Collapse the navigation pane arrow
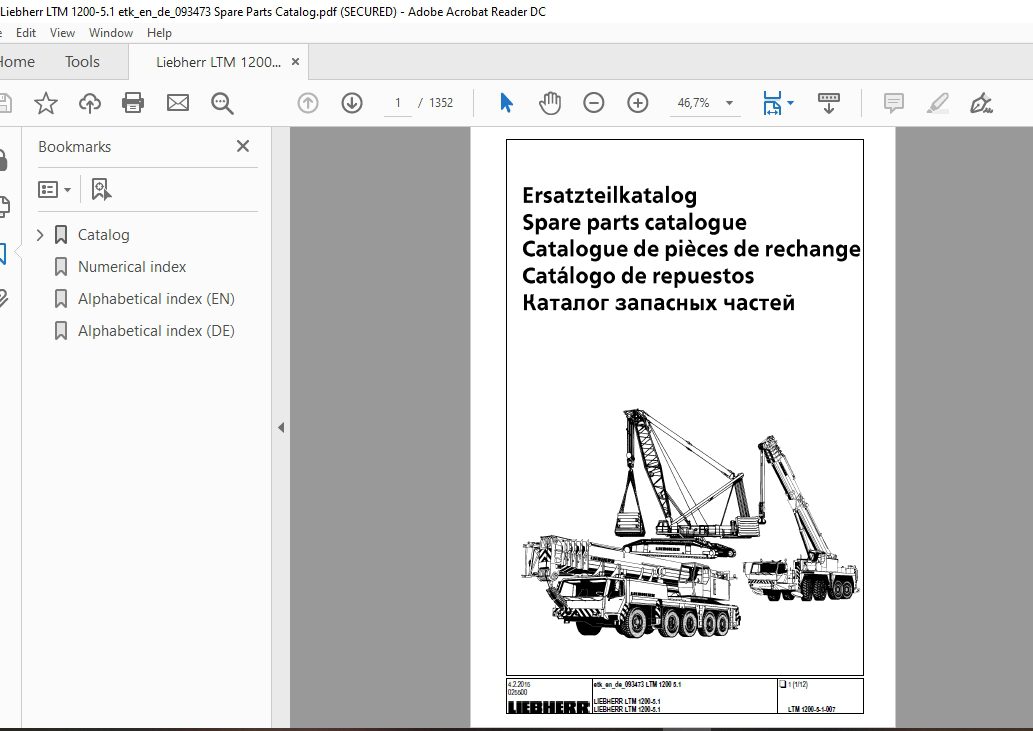Image resolution: width=1033 pixels, height=731 pixels. coord(281,427)
